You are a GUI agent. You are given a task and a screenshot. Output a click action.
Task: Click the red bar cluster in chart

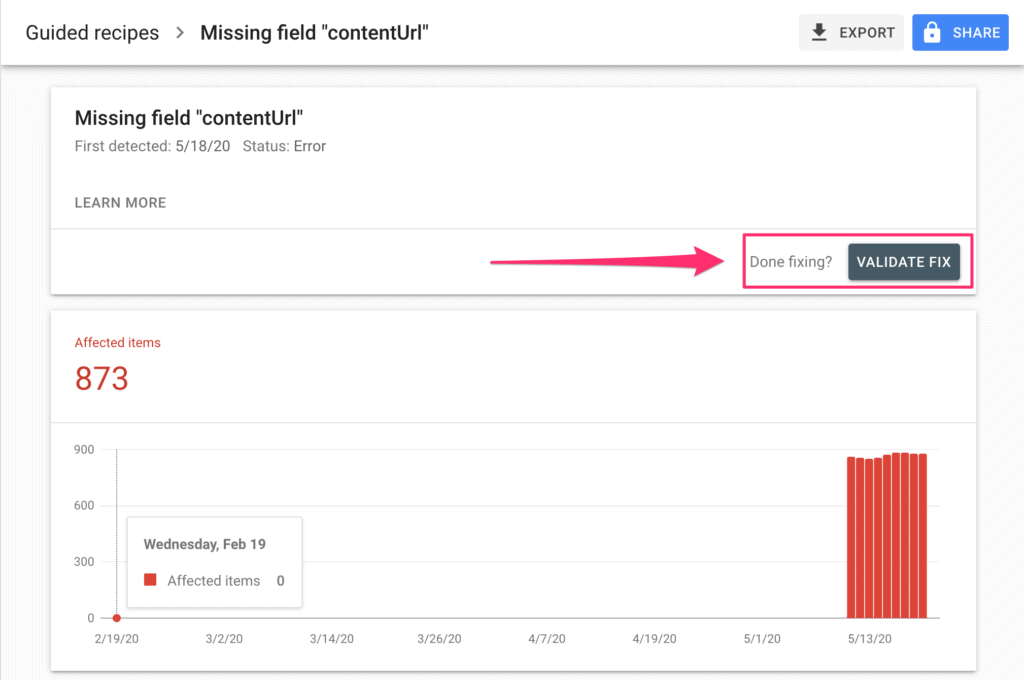click(887, 536)
